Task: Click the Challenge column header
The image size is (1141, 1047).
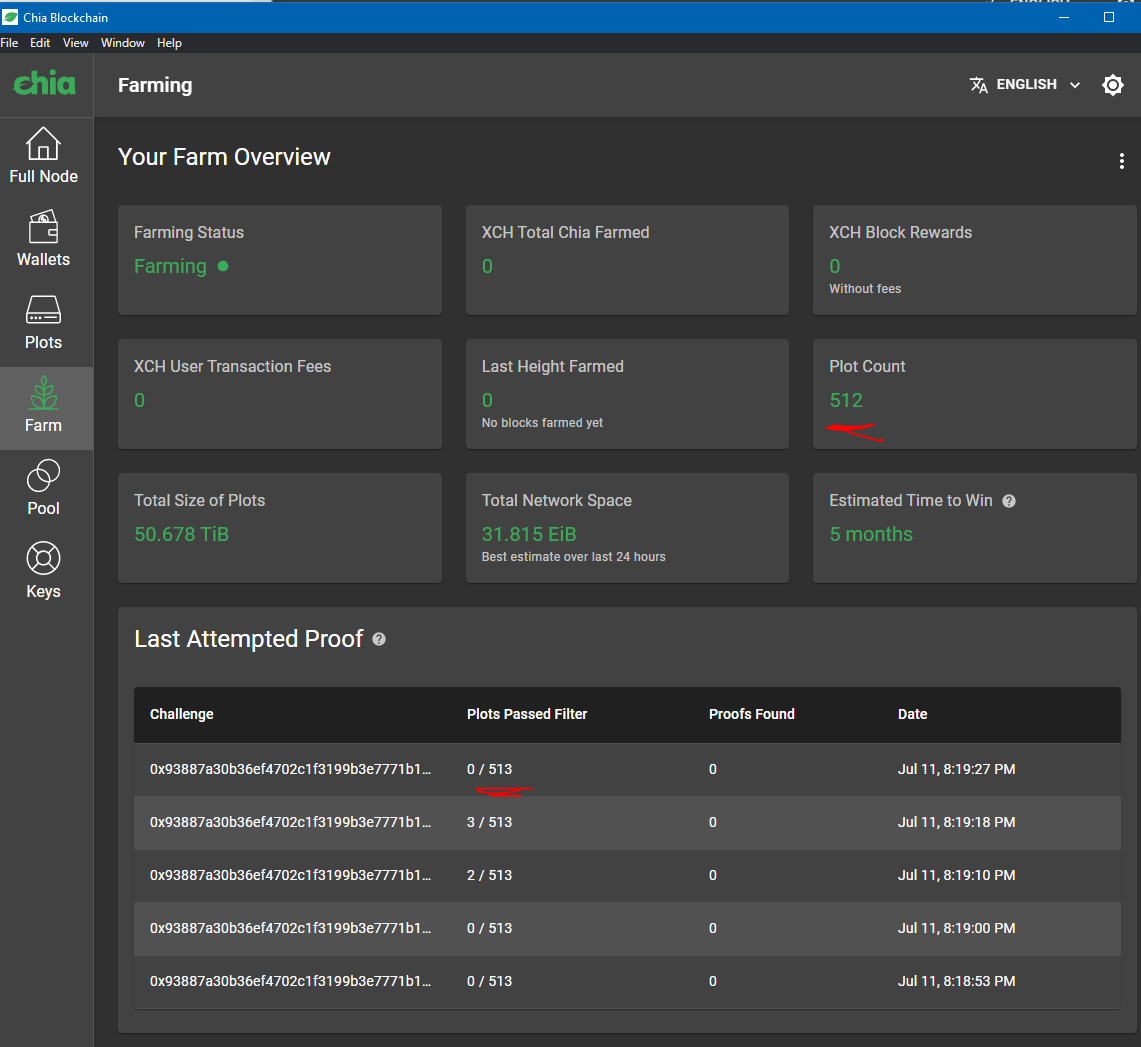Action: click(x=182, y=714)
